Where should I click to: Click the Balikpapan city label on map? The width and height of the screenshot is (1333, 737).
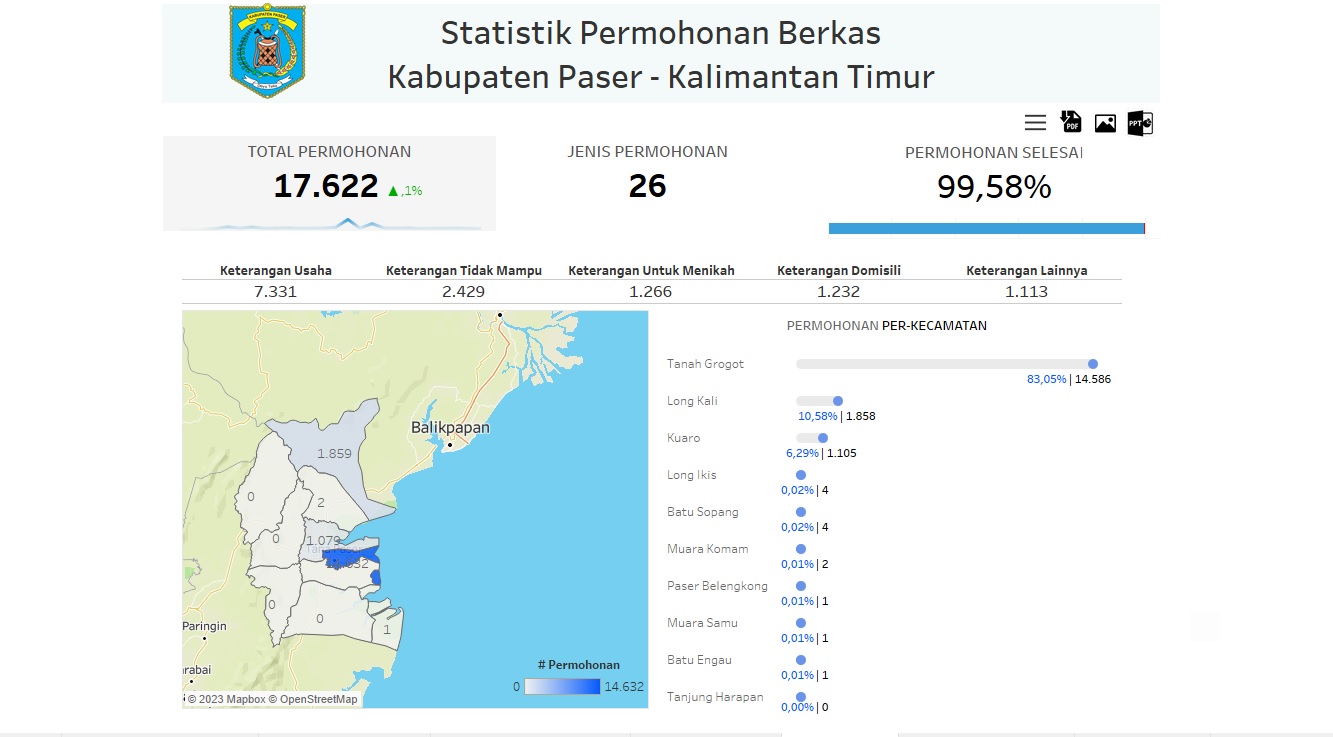(450, 428)
